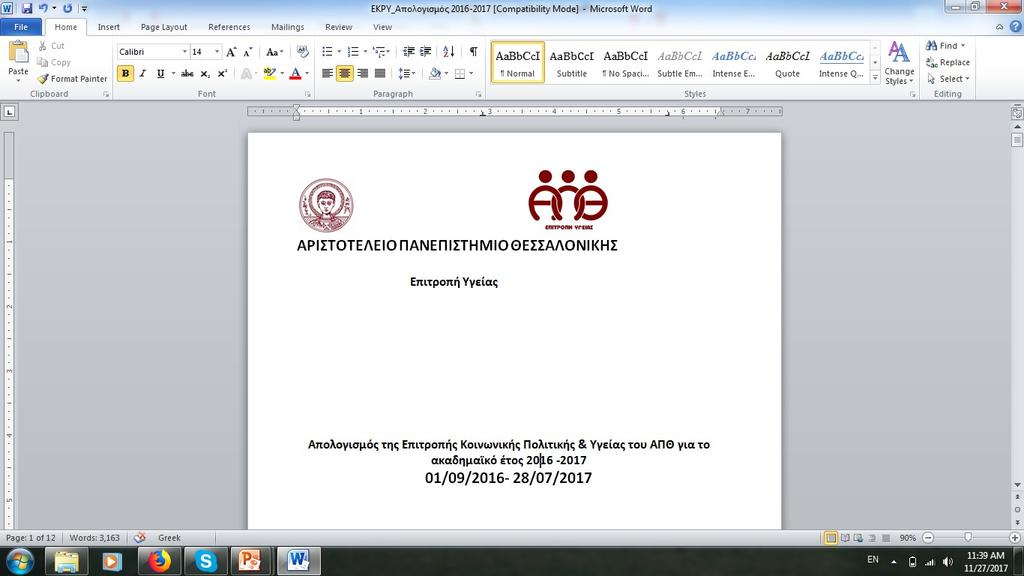Toggle Show paragraph marks
Image resolution: width=1024 pixels, height=576 pixels.
(x=473, y=52)
